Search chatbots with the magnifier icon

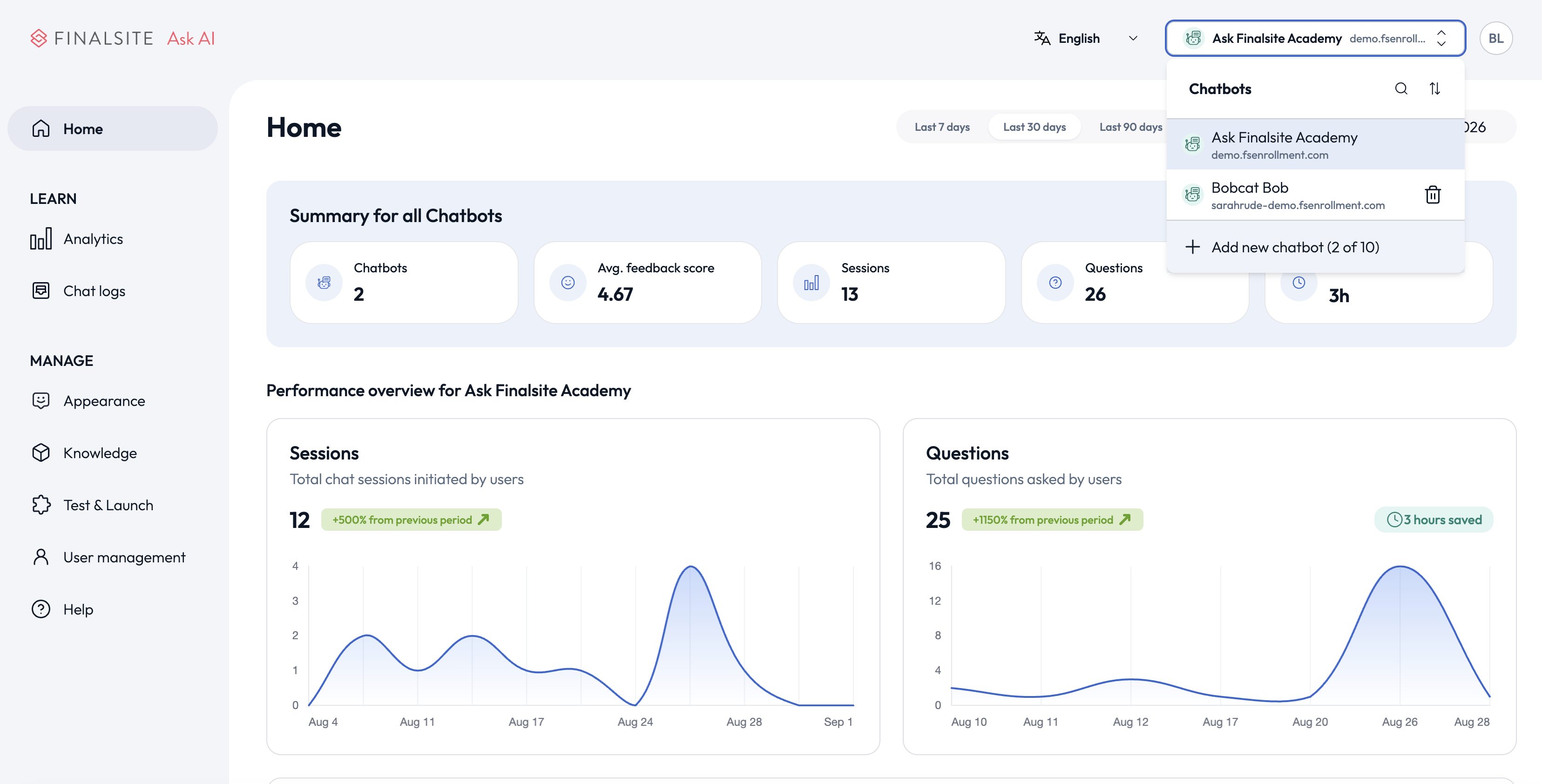[x=1401, y=88]
